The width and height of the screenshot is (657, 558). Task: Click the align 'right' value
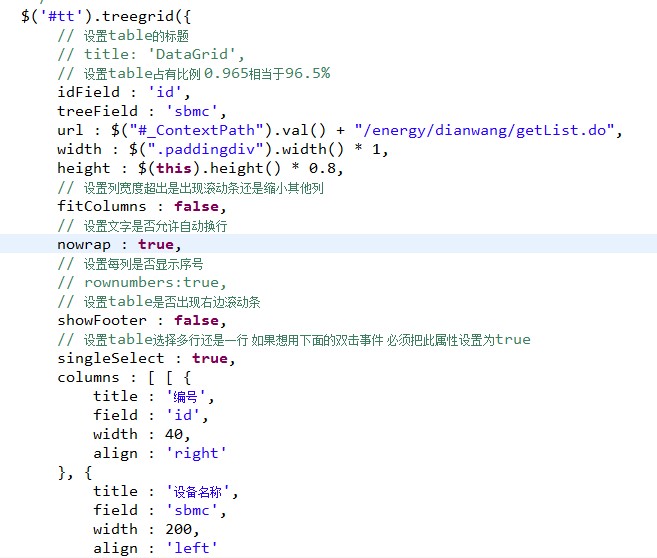point(196,454)
